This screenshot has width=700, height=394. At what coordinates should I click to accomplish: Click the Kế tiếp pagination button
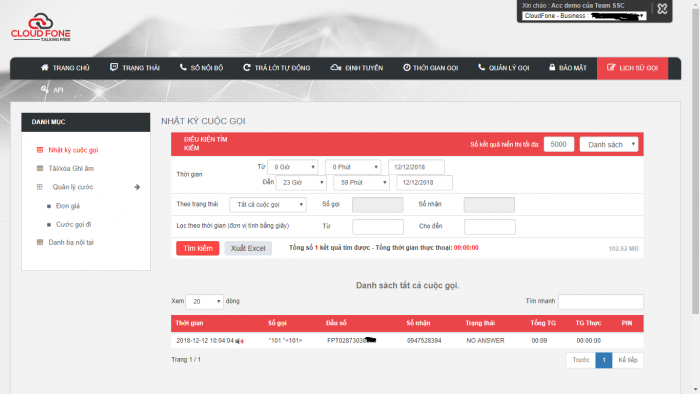628,360
